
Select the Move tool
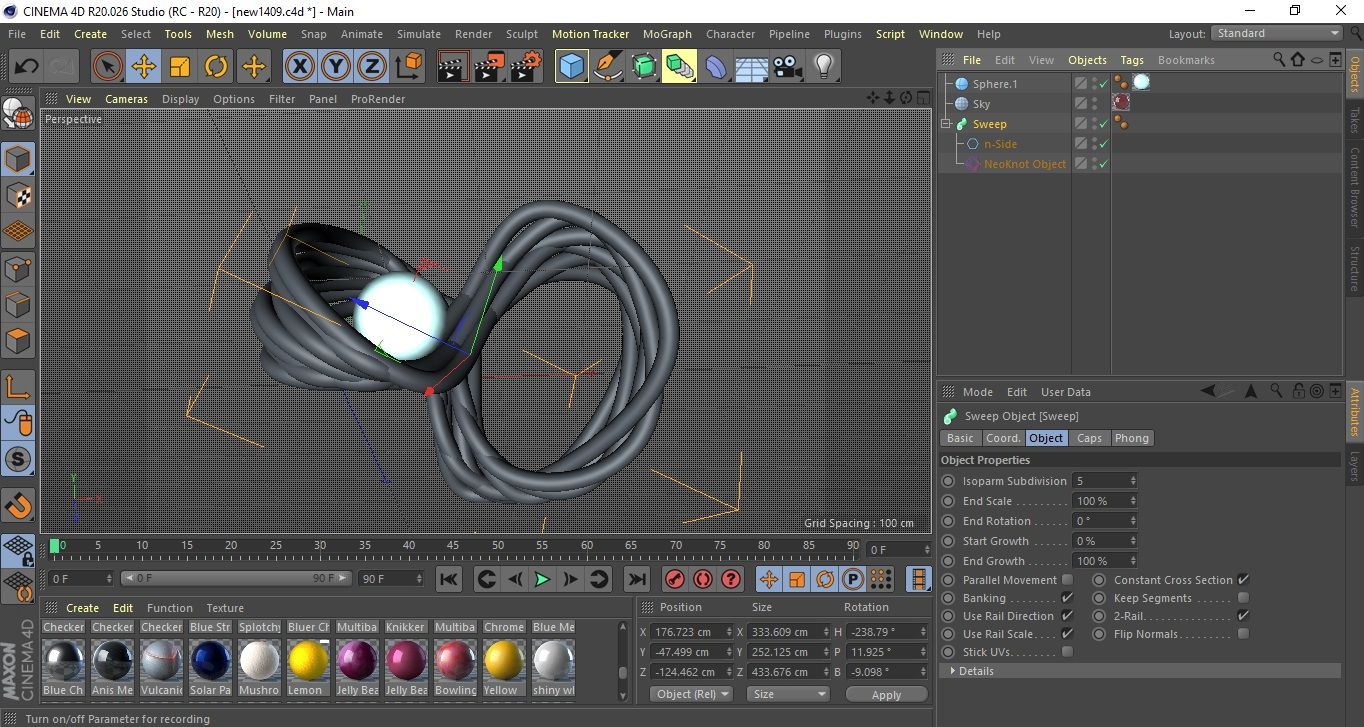click(144, 67)
